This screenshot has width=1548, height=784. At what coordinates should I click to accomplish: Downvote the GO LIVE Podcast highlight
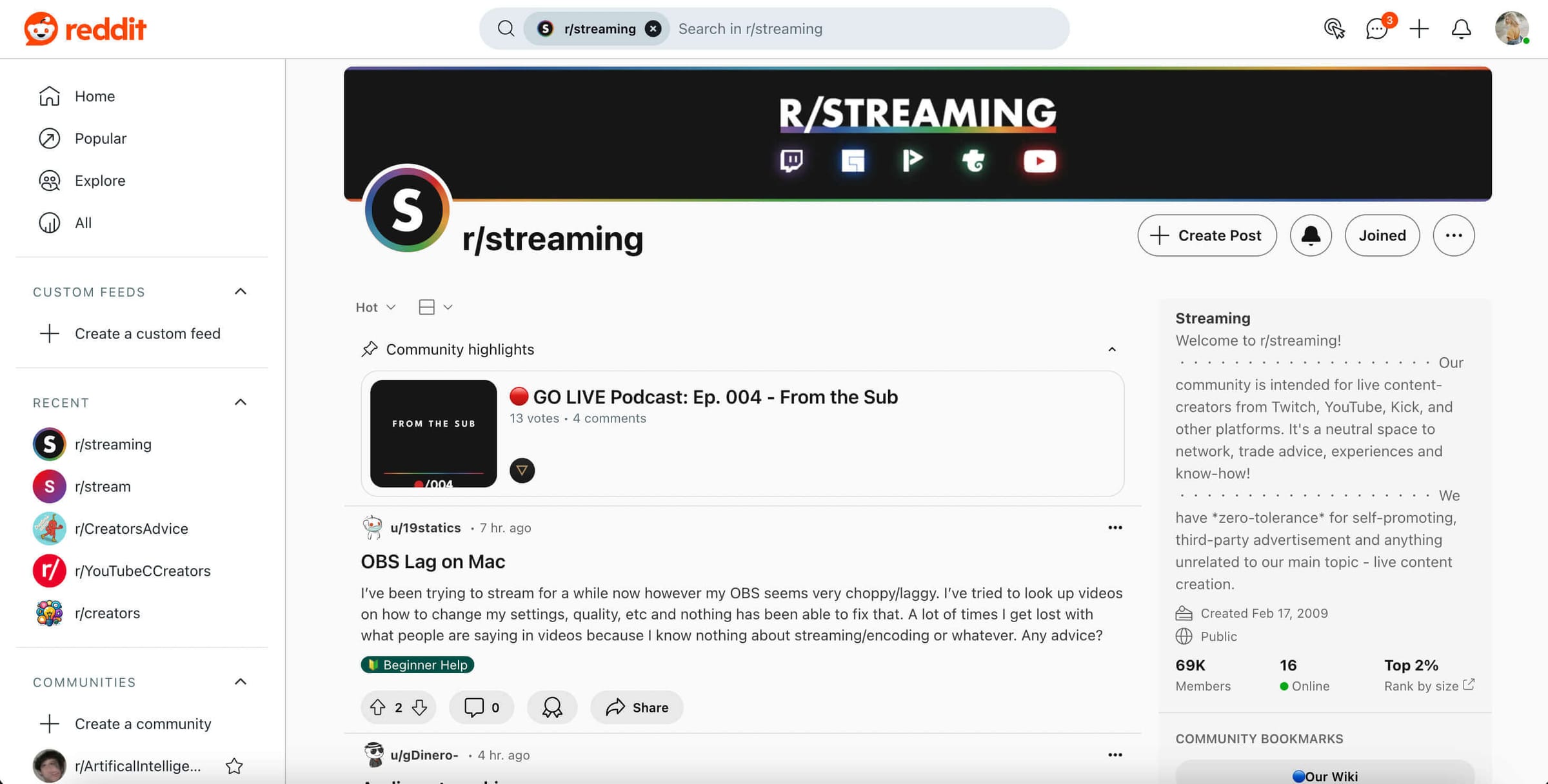pos(522,471)
